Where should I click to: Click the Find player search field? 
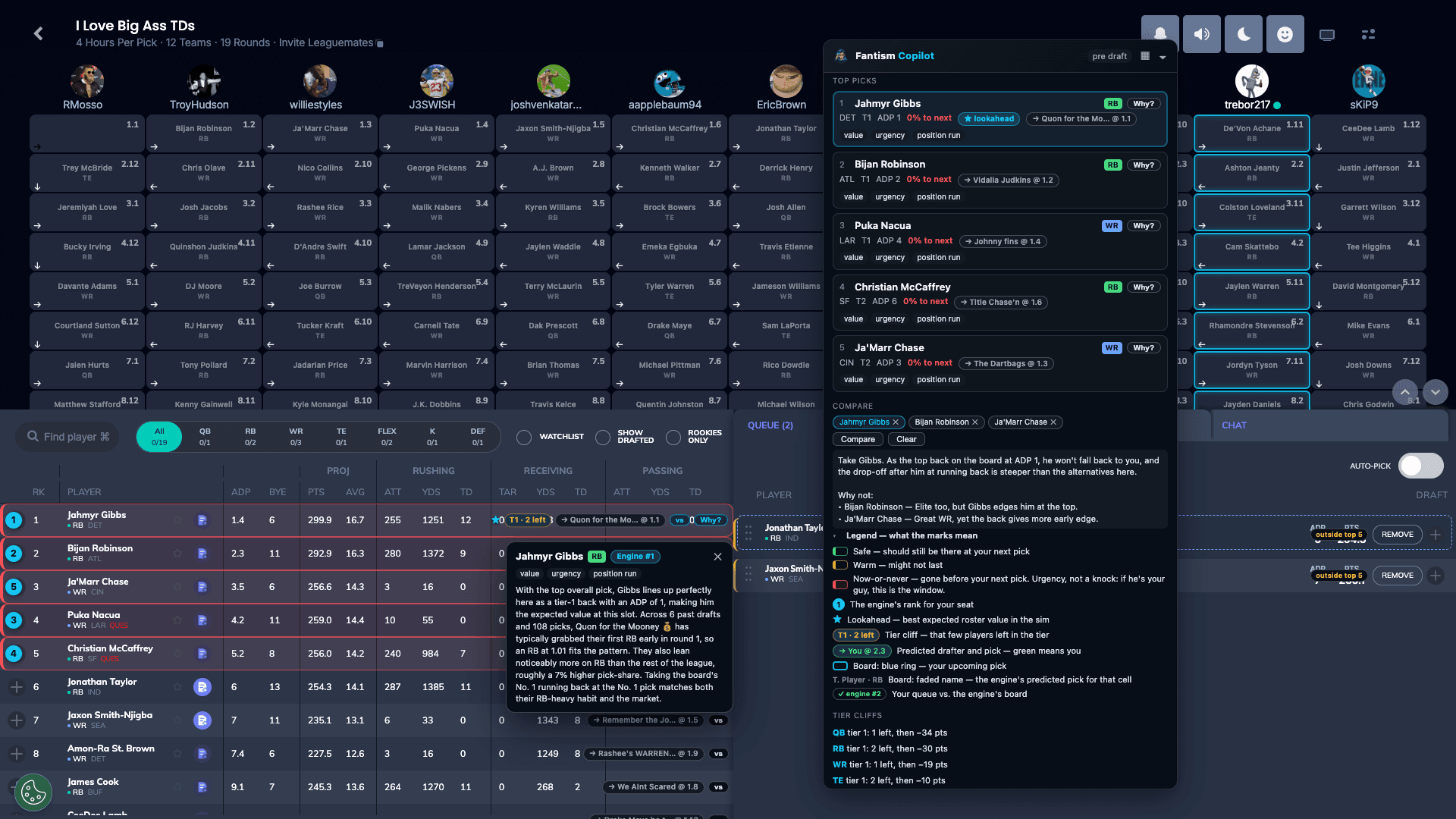tap(68, 437)
